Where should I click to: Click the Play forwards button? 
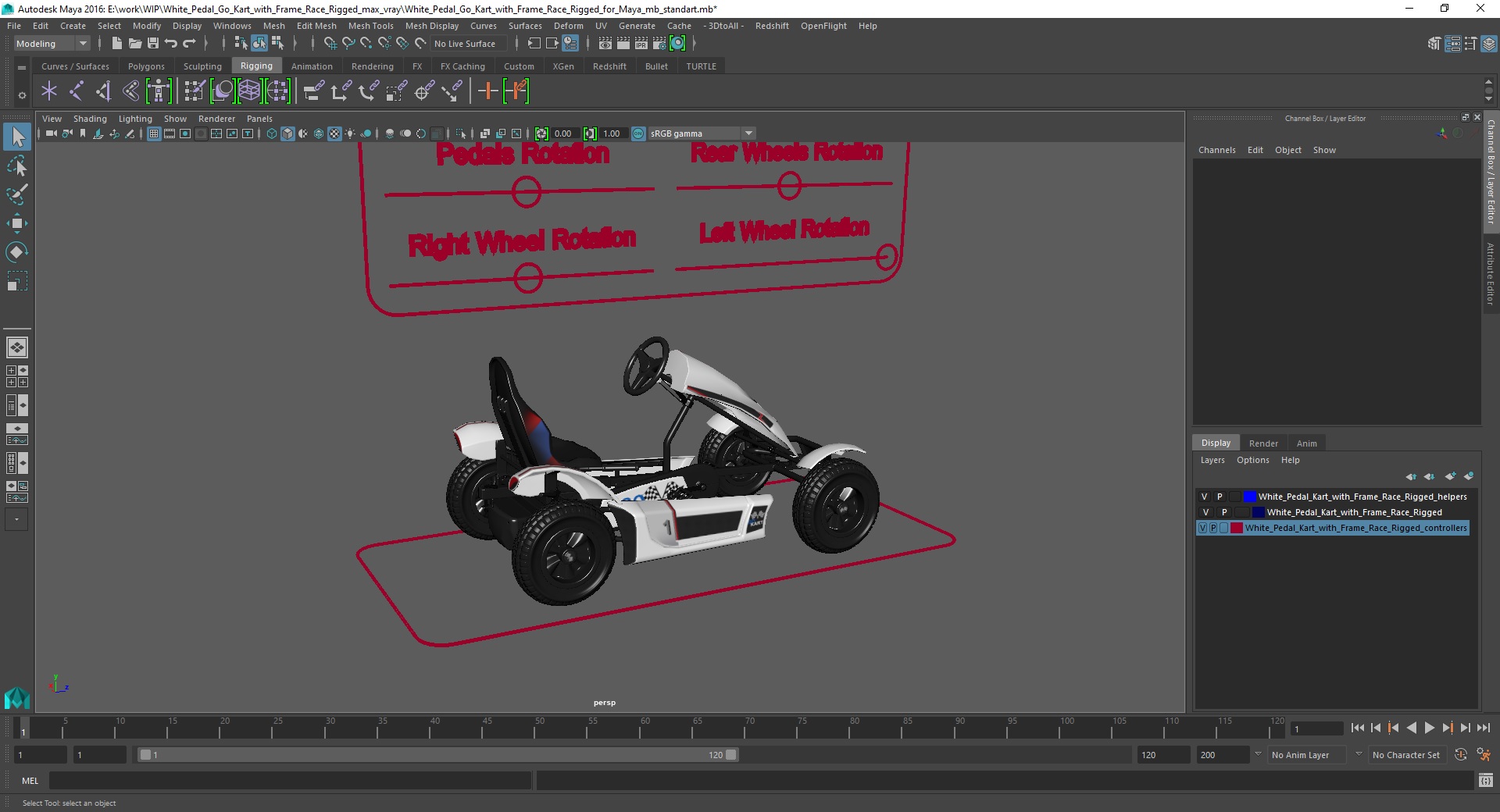pyautogui.click(x=1429, y=728)
